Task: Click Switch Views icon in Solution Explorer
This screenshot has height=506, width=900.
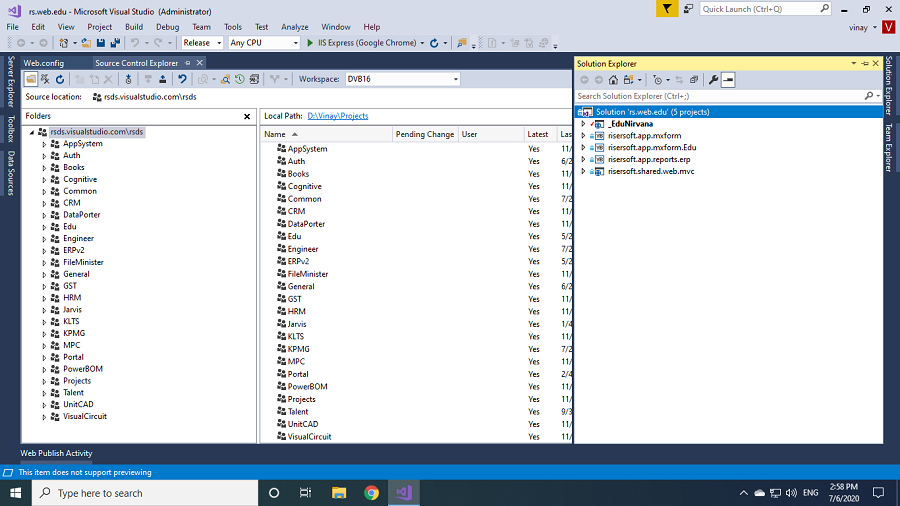Action: pyautogui.click(x=629, y=80)
